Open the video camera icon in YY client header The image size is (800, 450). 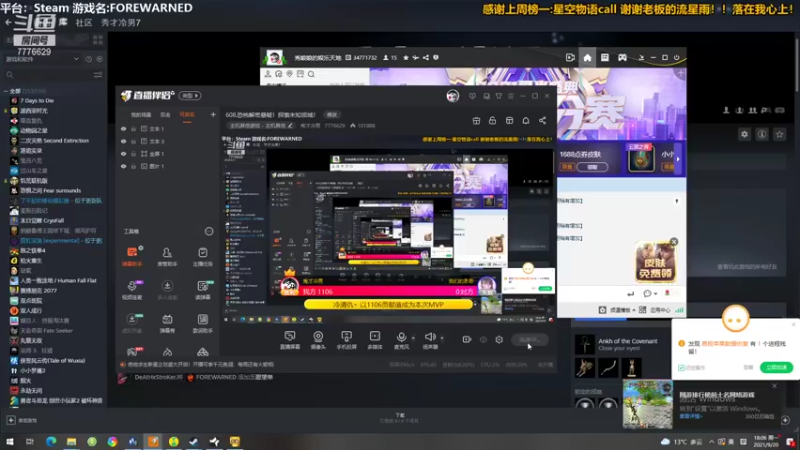[x=570, y=58]
